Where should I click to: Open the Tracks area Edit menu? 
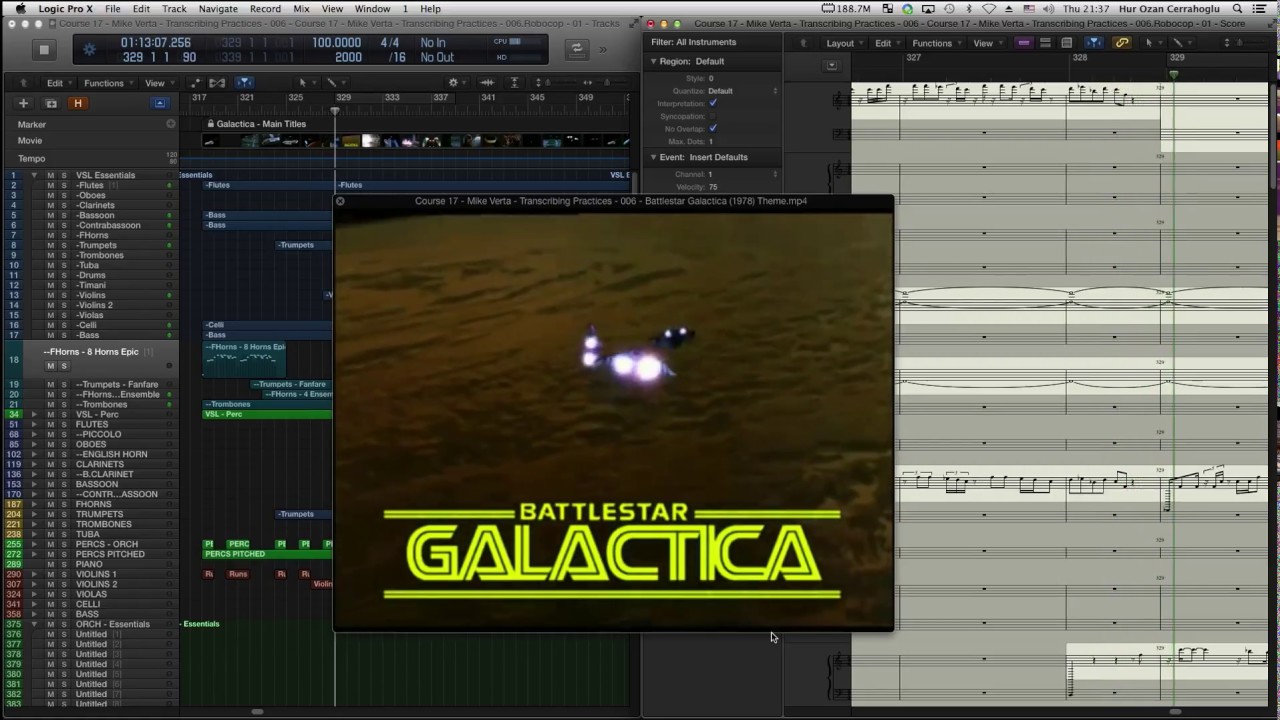point(59,83)
